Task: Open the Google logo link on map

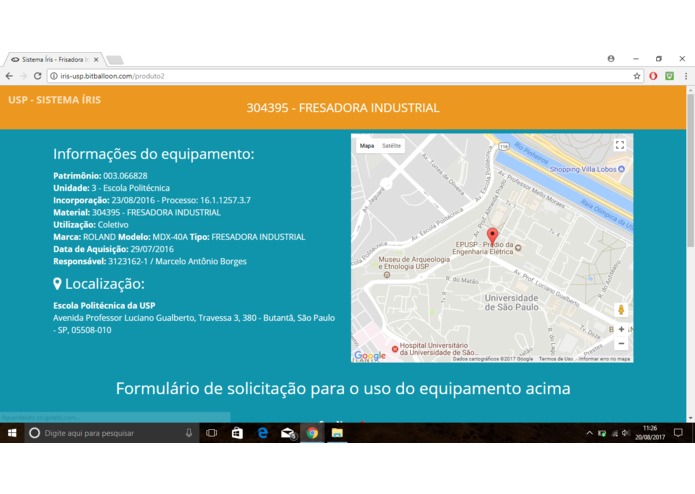Action: [370, 355]
